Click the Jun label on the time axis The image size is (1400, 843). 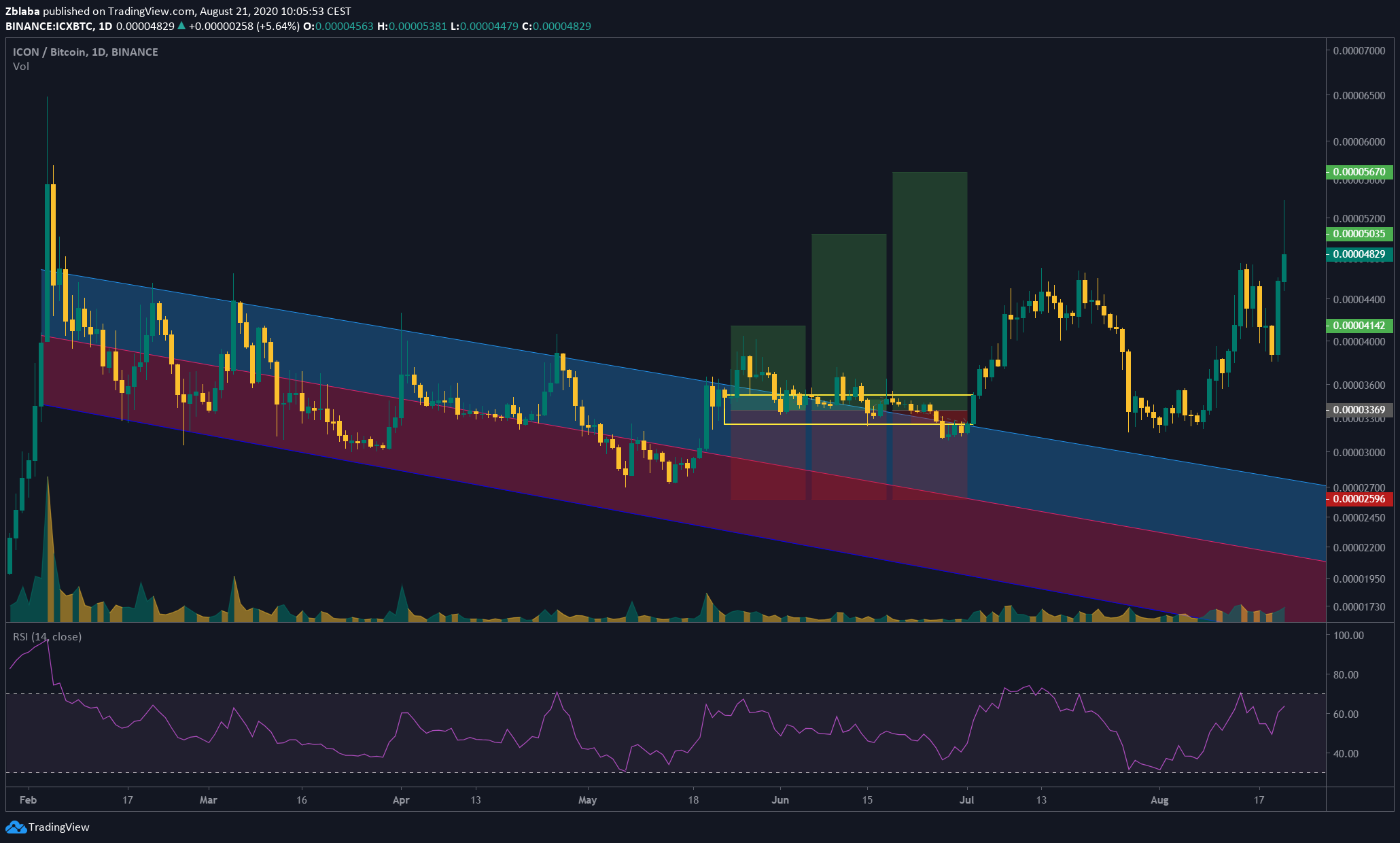coord(780,800)
